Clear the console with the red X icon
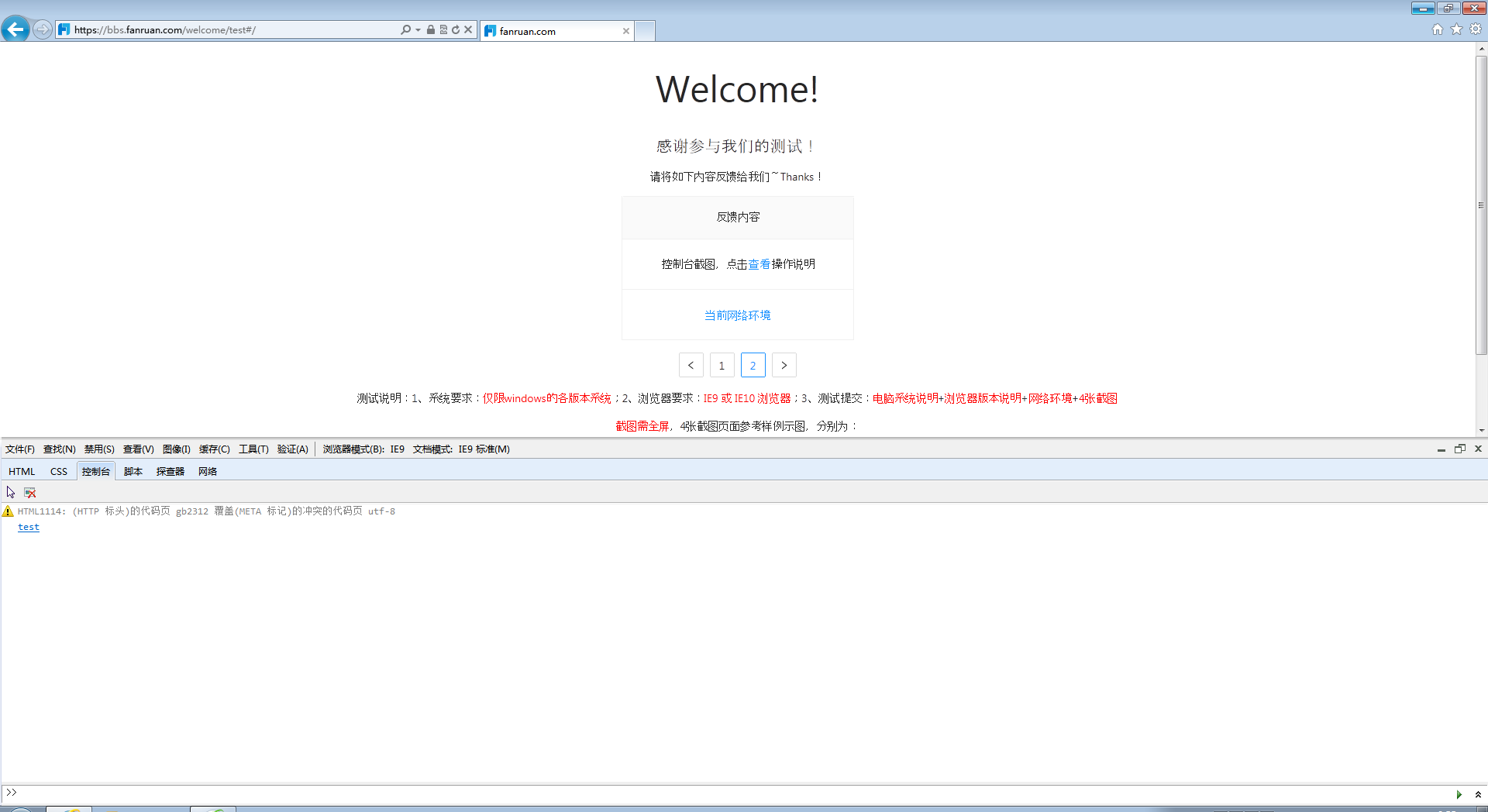Image resolution: width=1488 pixels, height=812 pixels. click(30, 492)
